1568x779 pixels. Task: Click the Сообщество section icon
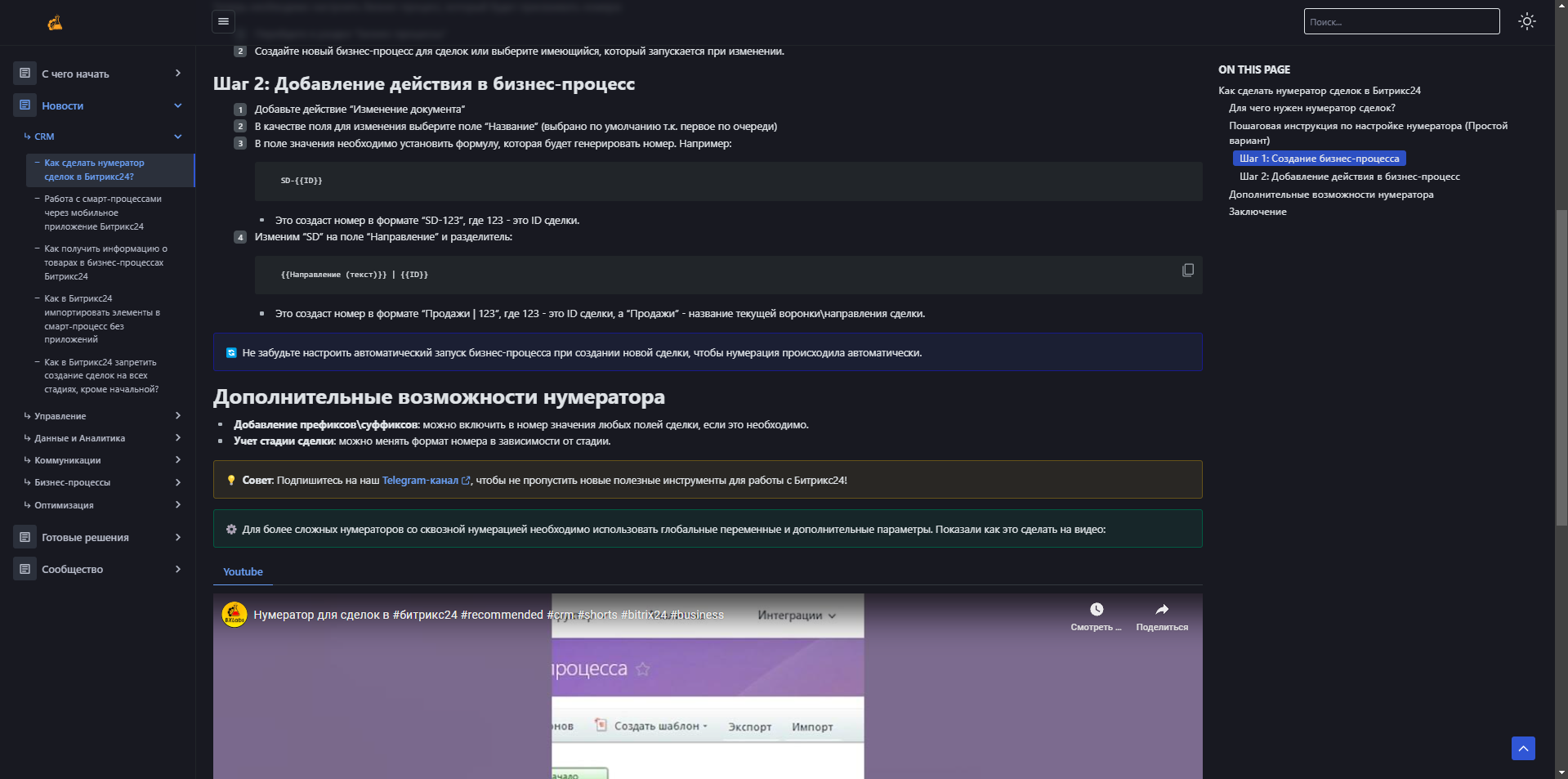(25, 569)
